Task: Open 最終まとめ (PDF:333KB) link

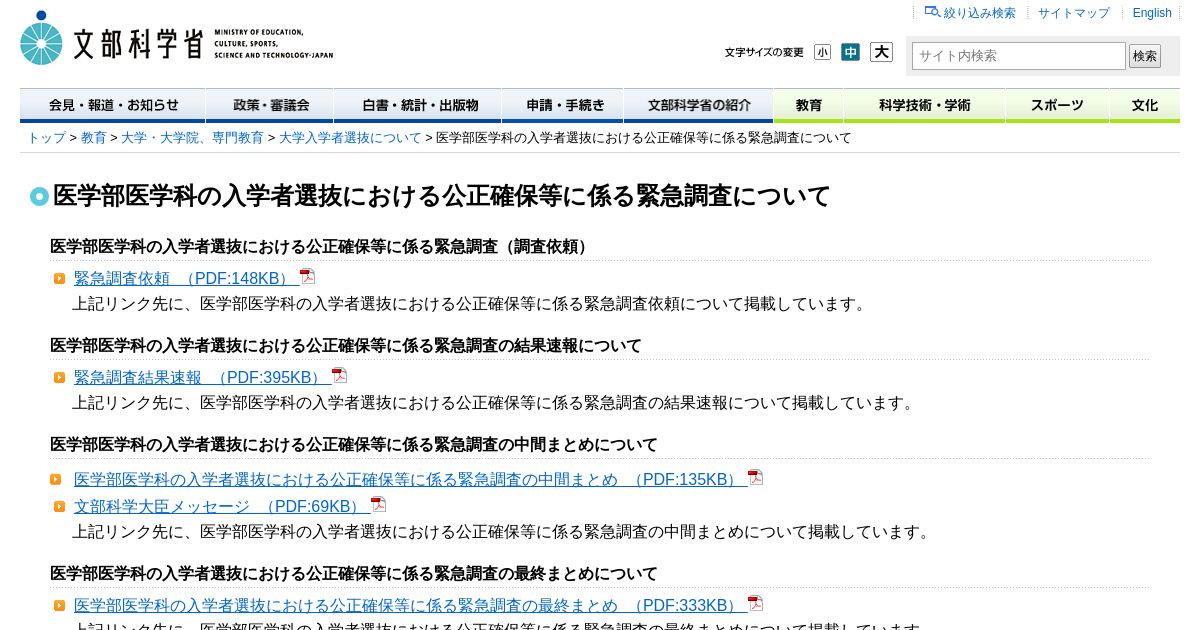Action: (x=410, y=606)
